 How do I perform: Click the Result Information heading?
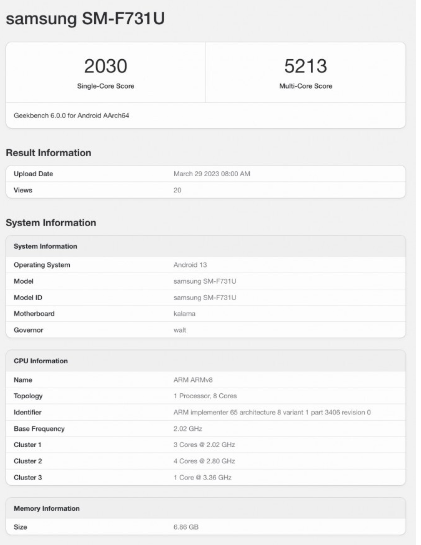[48, 153]
